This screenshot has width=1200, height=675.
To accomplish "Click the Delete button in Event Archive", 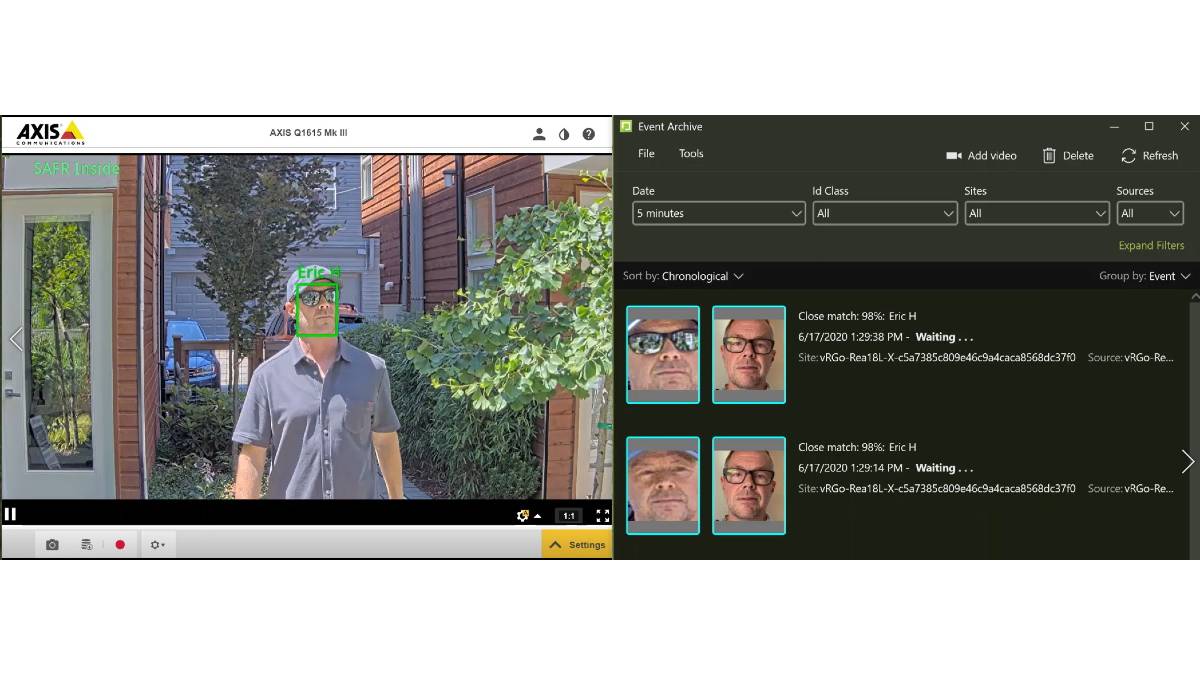I will coord(1068,156).
